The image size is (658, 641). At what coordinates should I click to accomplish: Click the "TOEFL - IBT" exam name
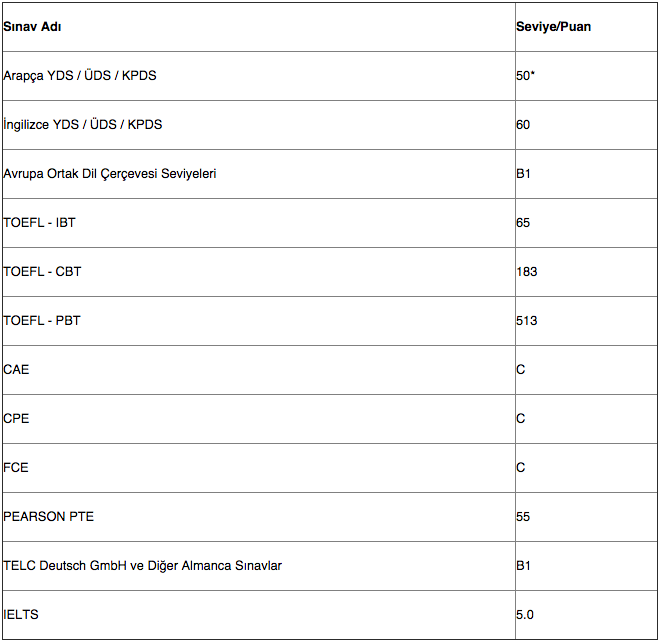tap(39, 223)
